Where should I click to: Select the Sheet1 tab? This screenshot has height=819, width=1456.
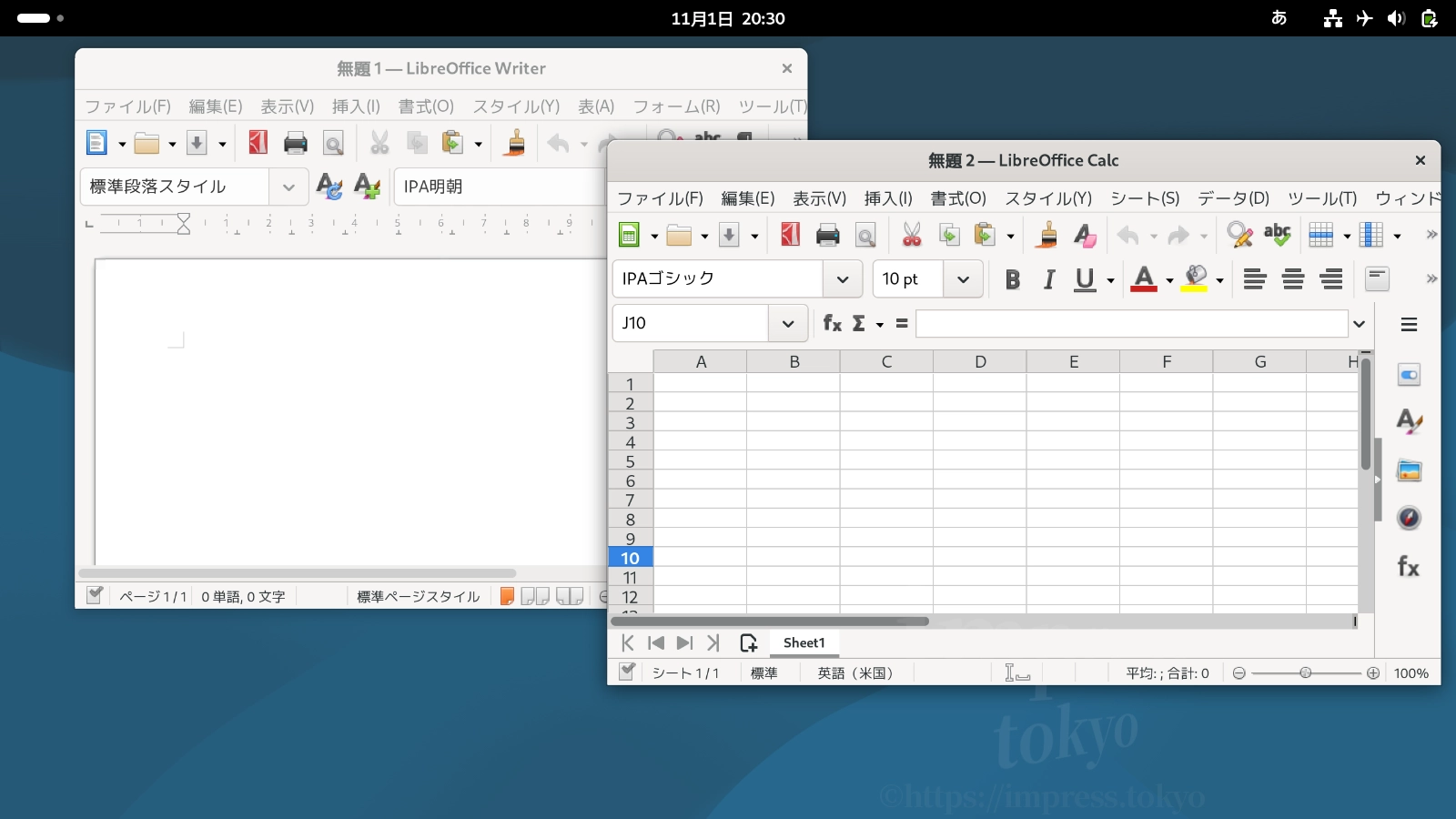pyautogui.click(x=804, y=643)
